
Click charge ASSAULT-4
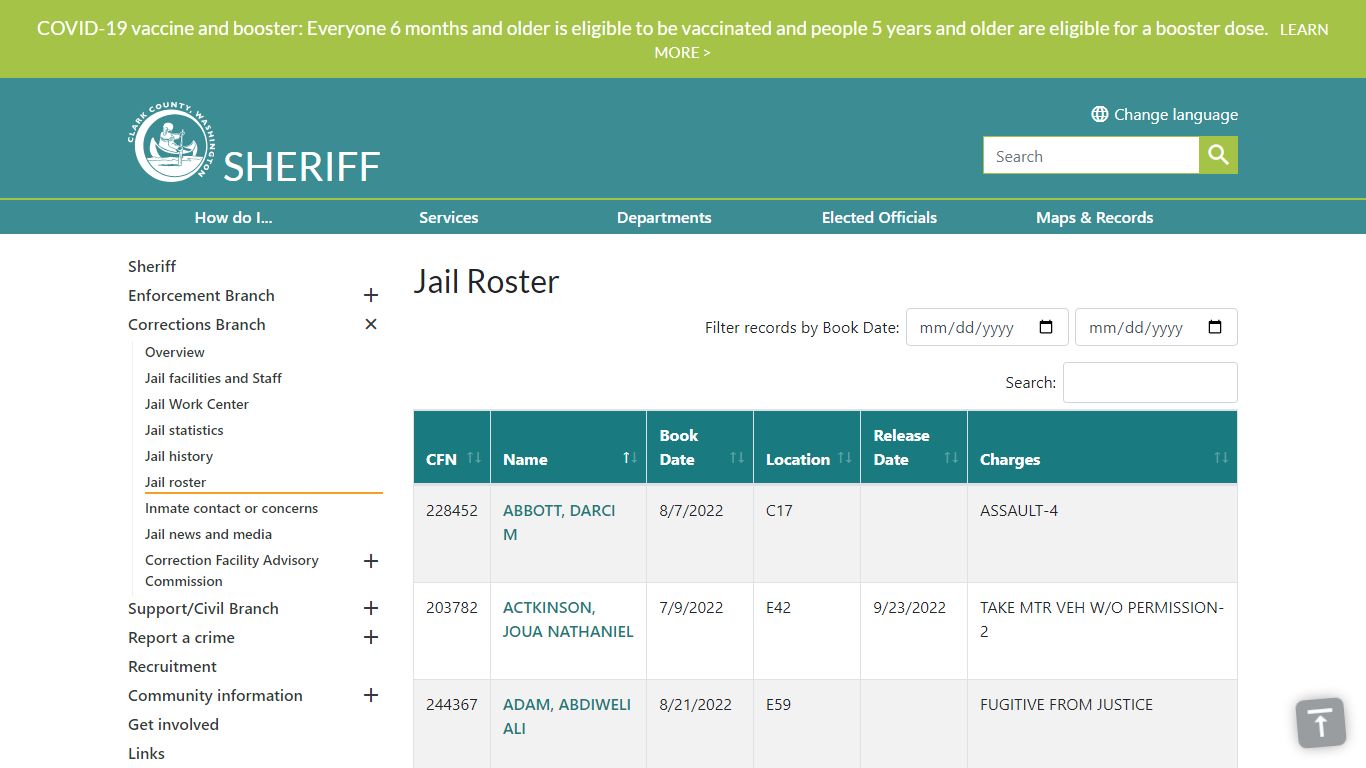[x=1019, y=510]
